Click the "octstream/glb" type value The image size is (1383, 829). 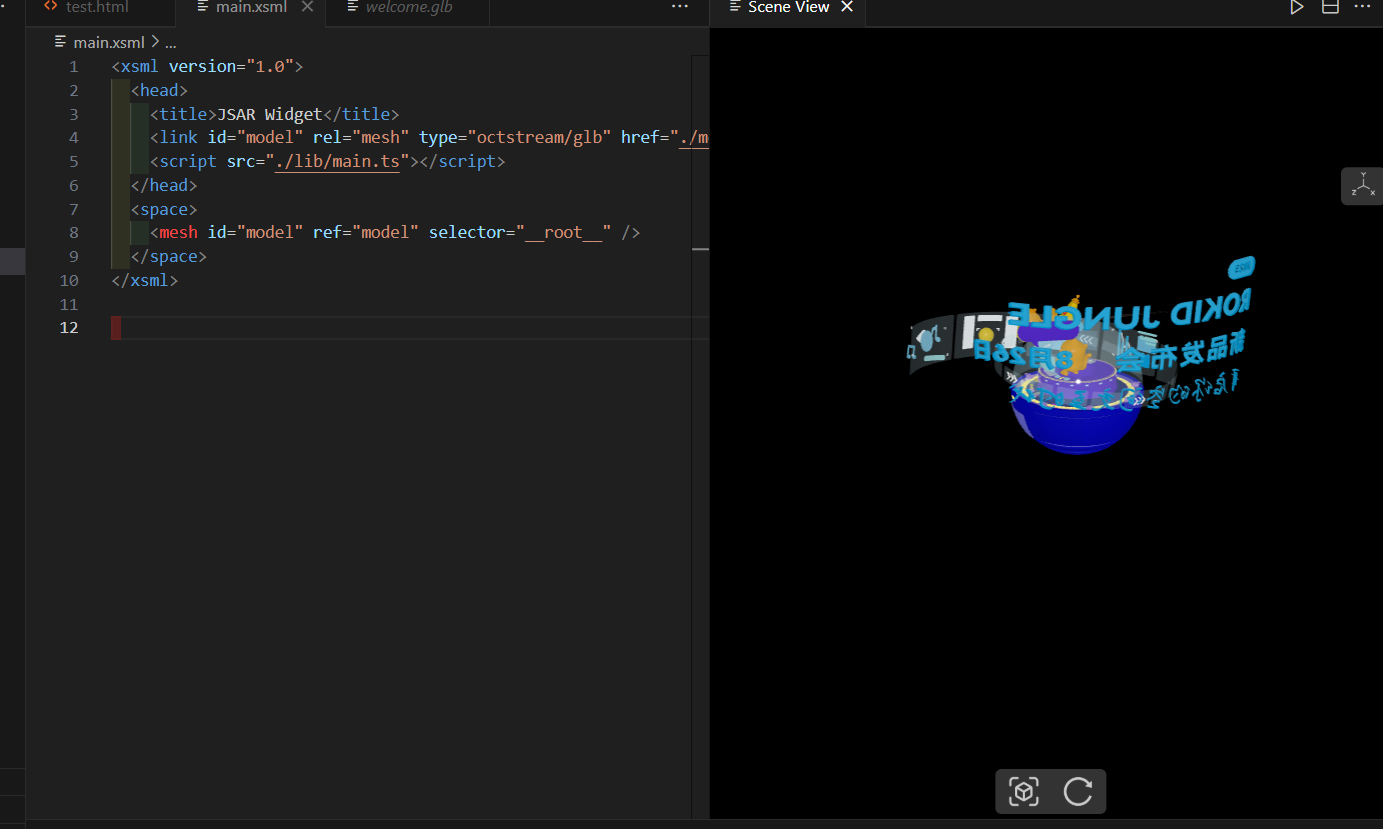click(x=539, y=138)
